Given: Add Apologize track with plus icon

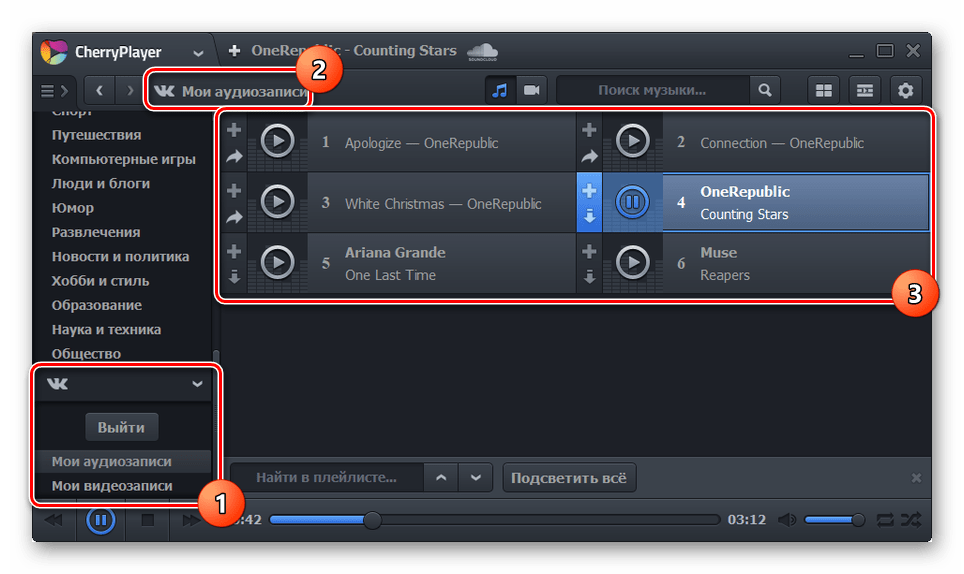Looking at the screenshot, I should click(234, 130).
